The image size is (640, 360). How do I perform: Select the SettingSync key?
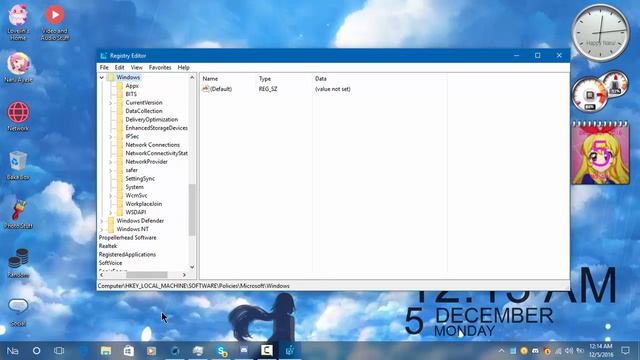tap(140, 178)
